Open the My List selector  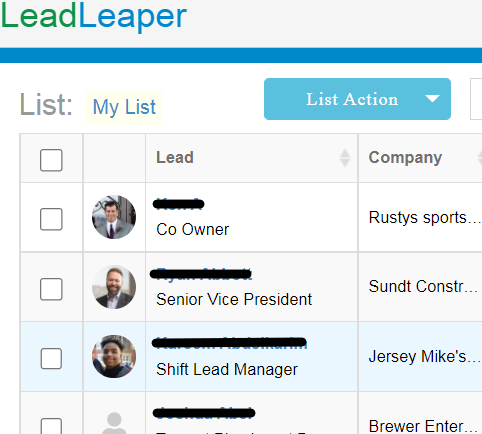pyautogui.click(x=124, y=107)
